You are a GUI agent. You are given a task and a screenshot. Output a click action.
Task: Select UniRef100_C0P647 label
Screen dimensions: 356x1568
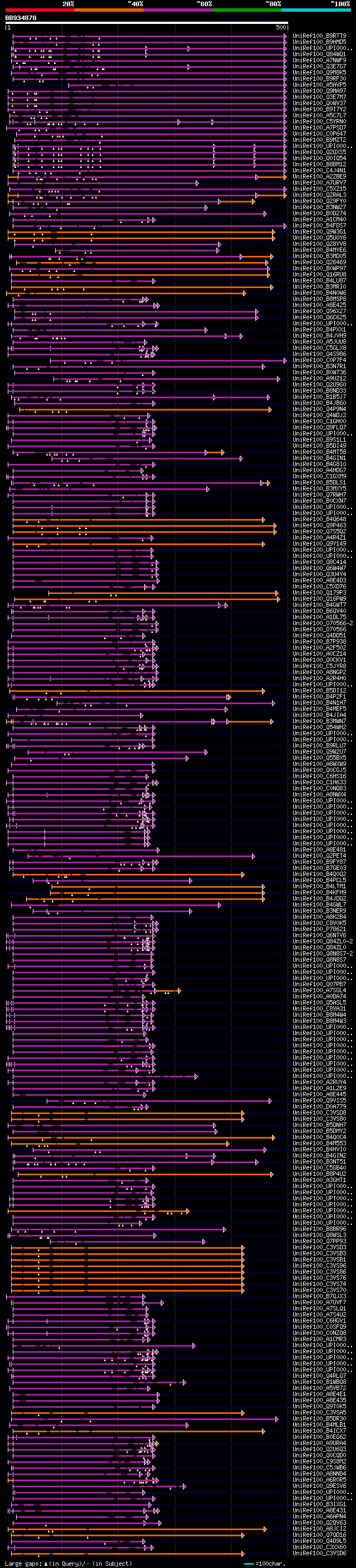tap(319, 133)
